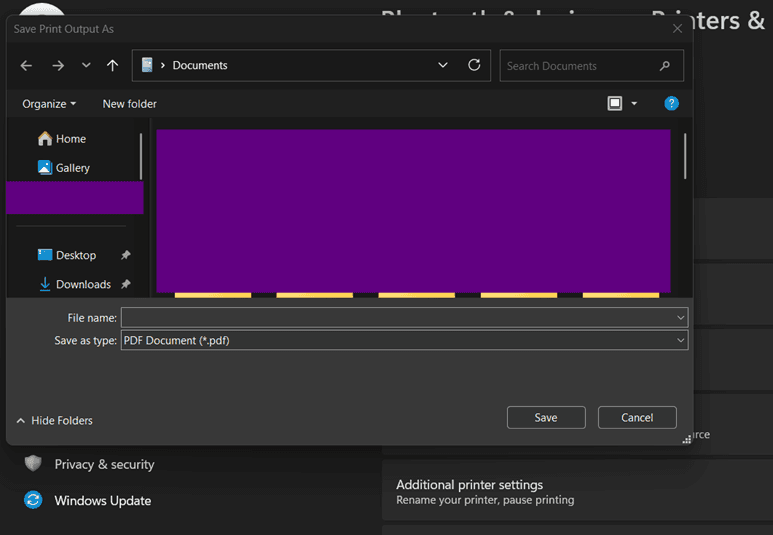Click the Save button

[546, 418]
